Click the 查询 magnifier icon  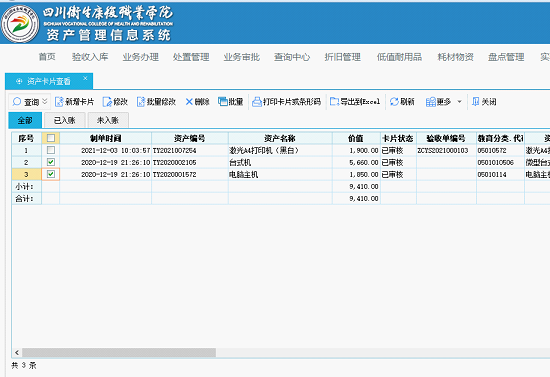pos(16,102)
